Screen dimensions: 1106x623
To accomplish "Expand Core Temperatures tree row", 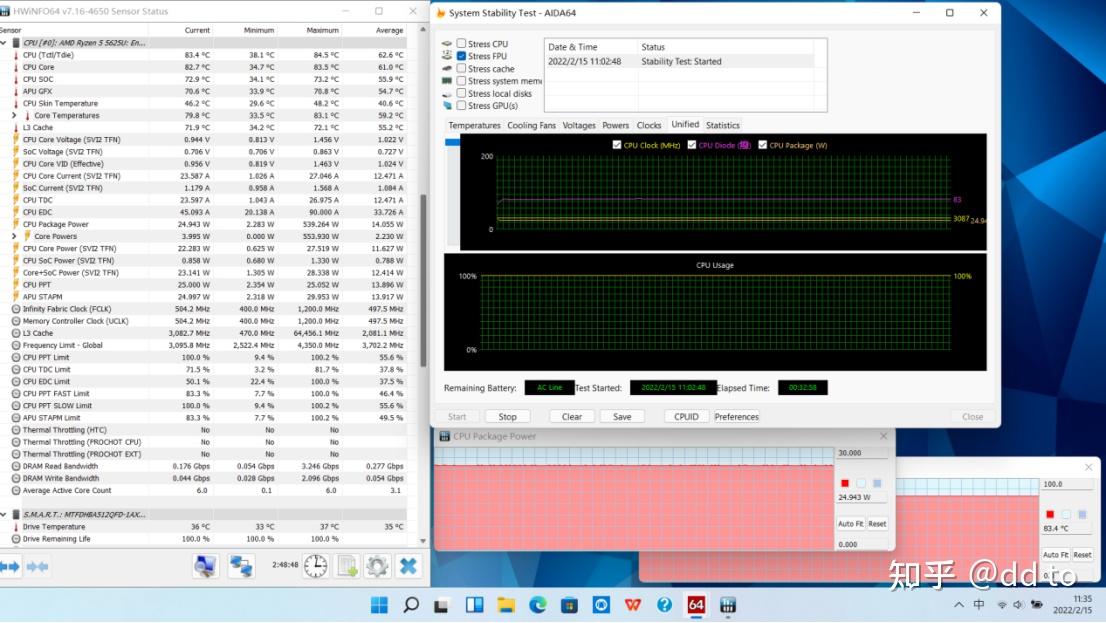I will pos(14,116).
